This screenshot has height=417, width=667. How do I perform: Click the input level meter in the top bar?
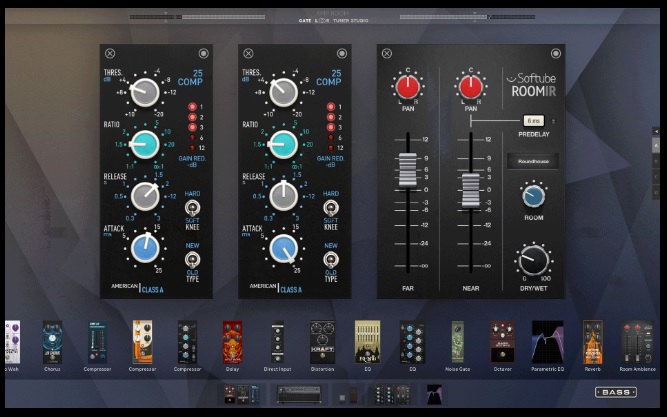click(x=197, y=17)
